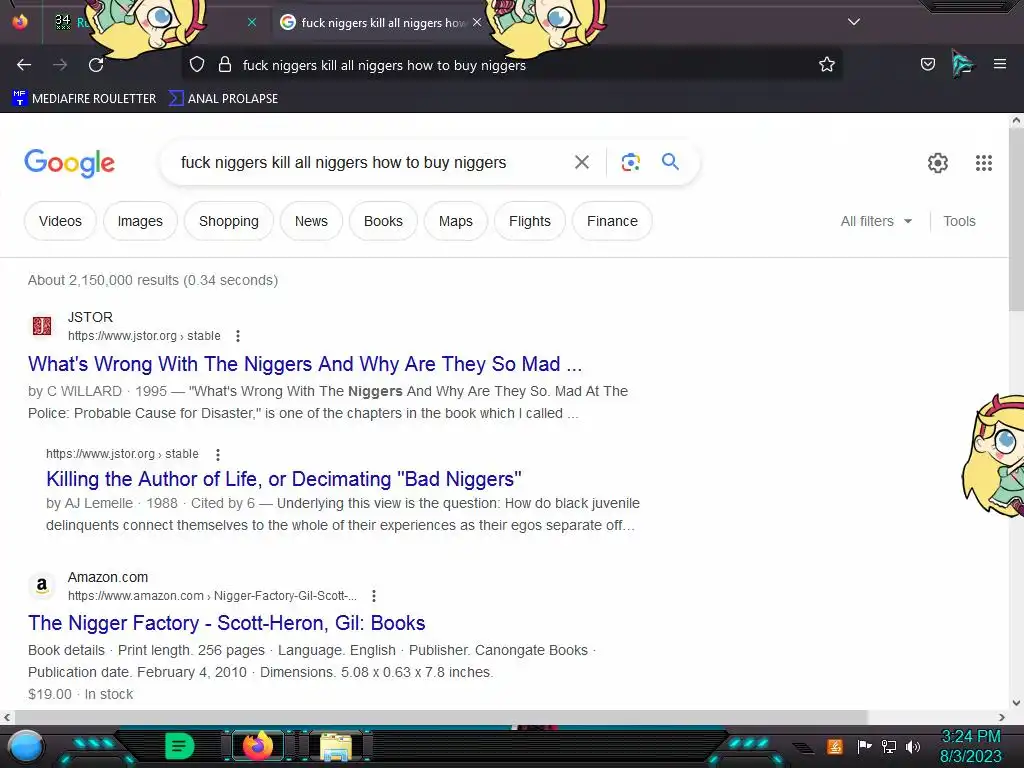Open the tracking protection shield panel
Screen dimensions: 1024x768
(x=197, y=65)
